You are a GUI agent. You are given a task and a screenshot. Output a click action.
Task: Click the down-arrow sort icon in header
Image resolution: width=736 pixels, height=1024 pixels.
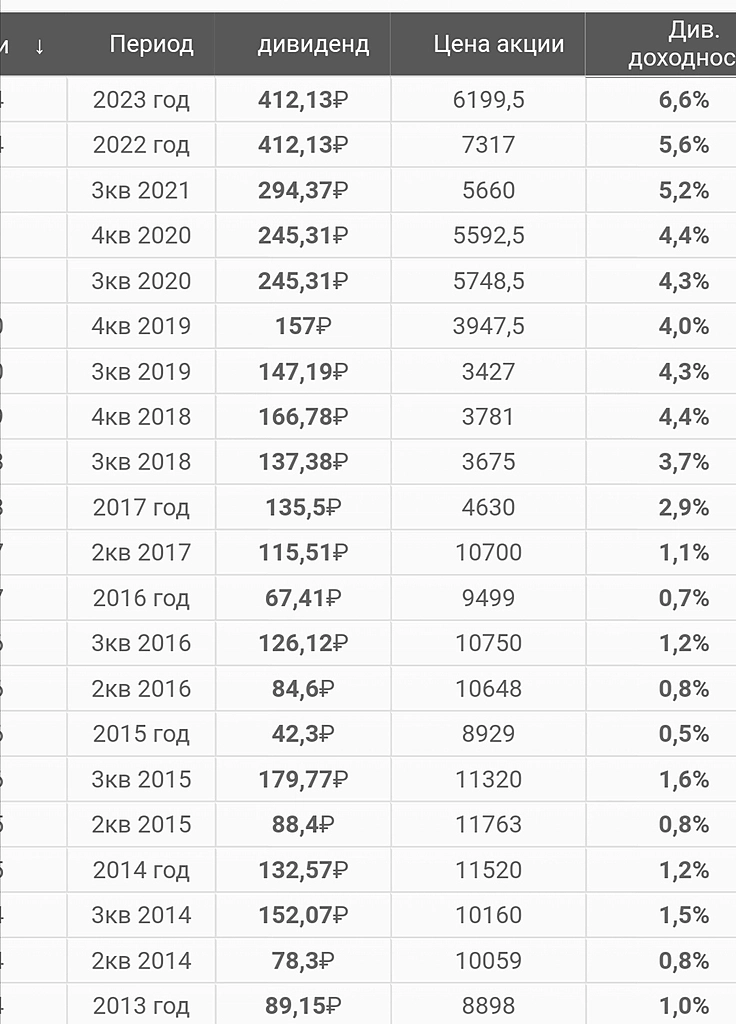pyautogui.click(x=39, y=45)
